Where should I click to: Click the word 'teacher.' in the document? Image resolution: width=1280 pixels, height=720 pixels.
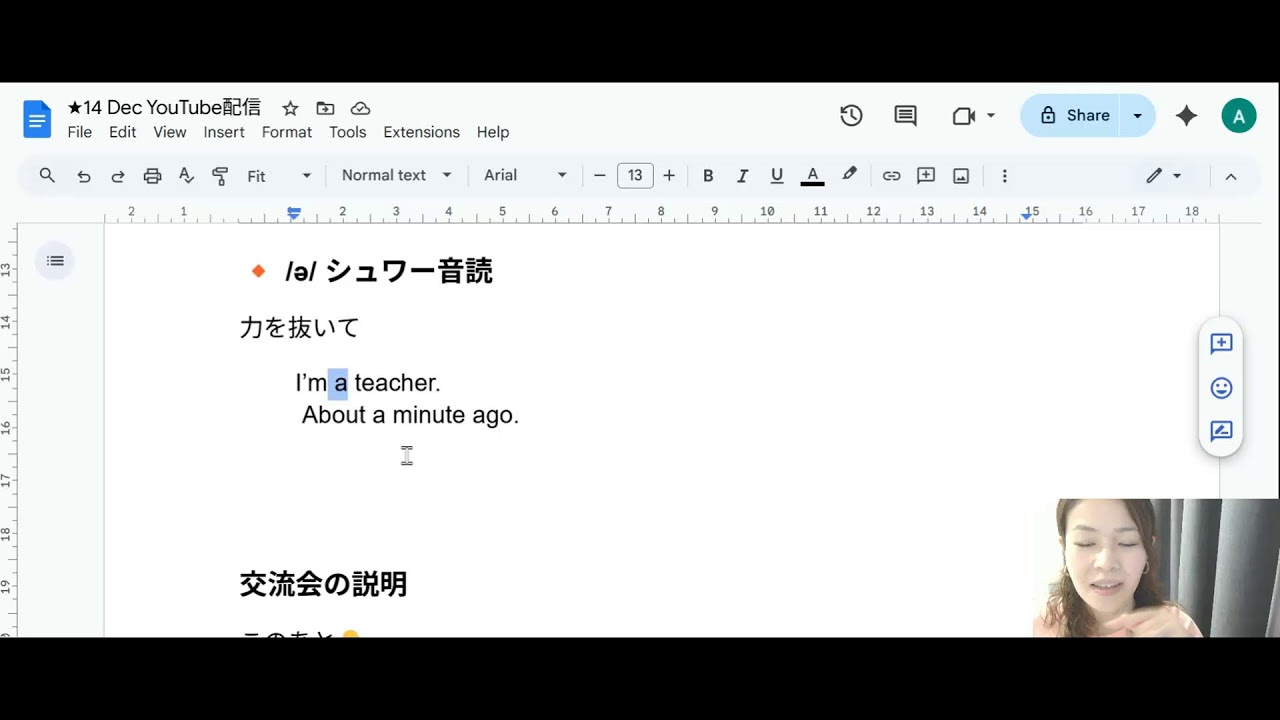click(x=397, y=383)
